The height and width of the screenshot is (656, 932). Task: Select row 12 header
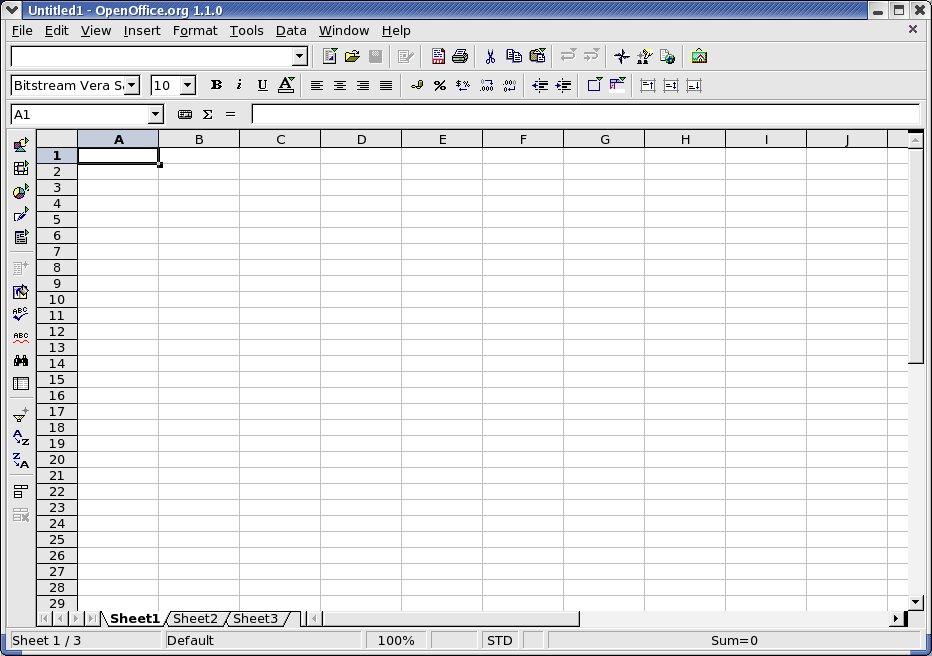57,332
